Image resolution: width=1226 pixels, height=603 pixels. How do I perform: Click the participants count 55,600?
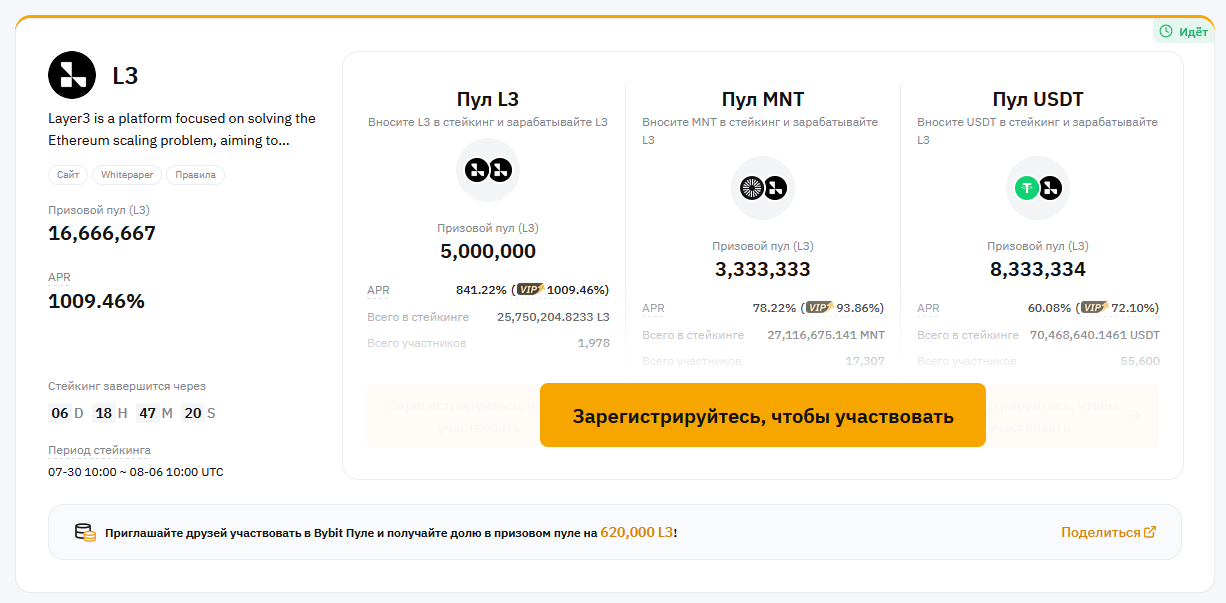point(1140,361)
